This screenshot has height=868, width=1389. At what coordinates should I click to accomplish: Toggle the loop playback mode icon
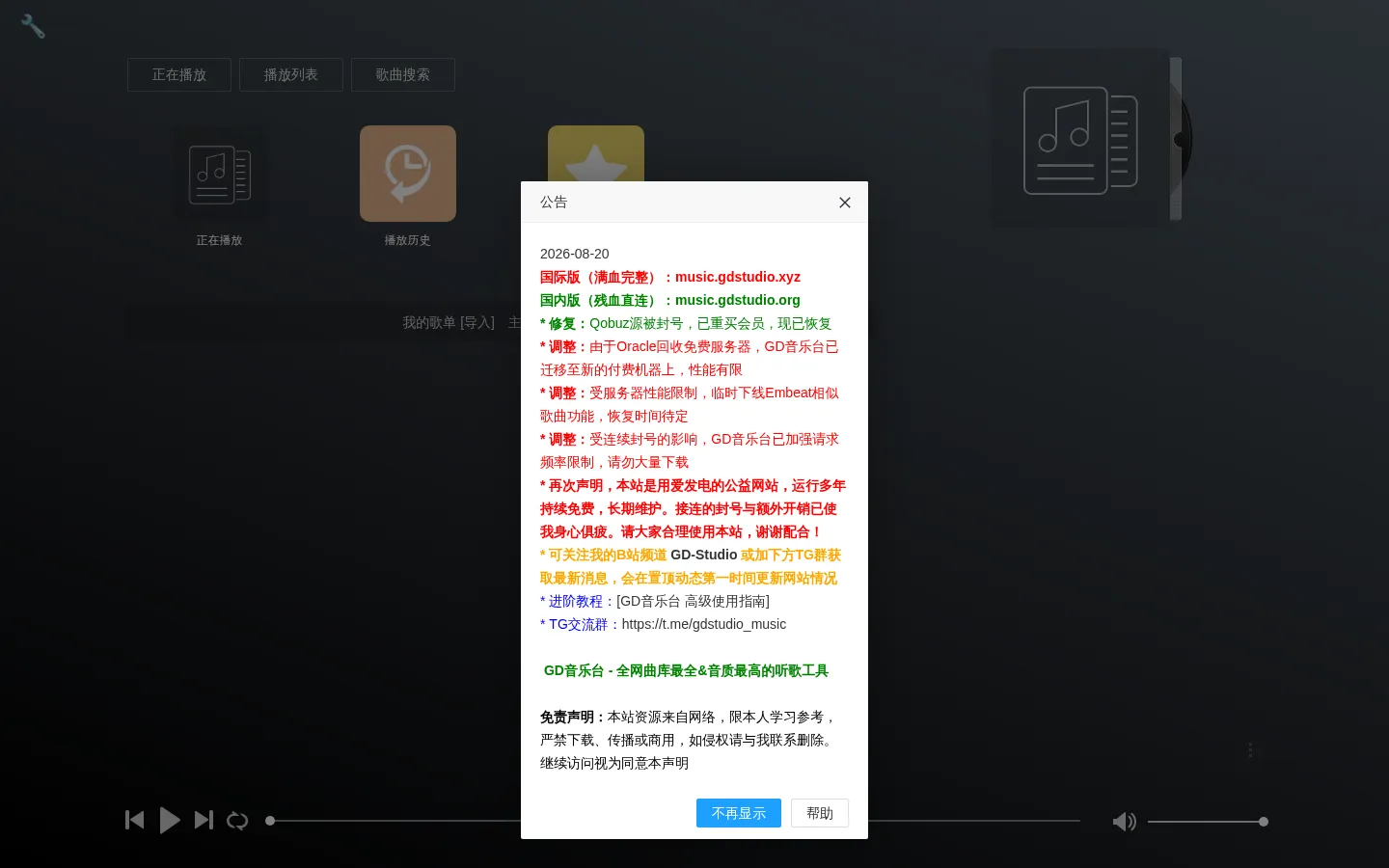tap(237, 821)
